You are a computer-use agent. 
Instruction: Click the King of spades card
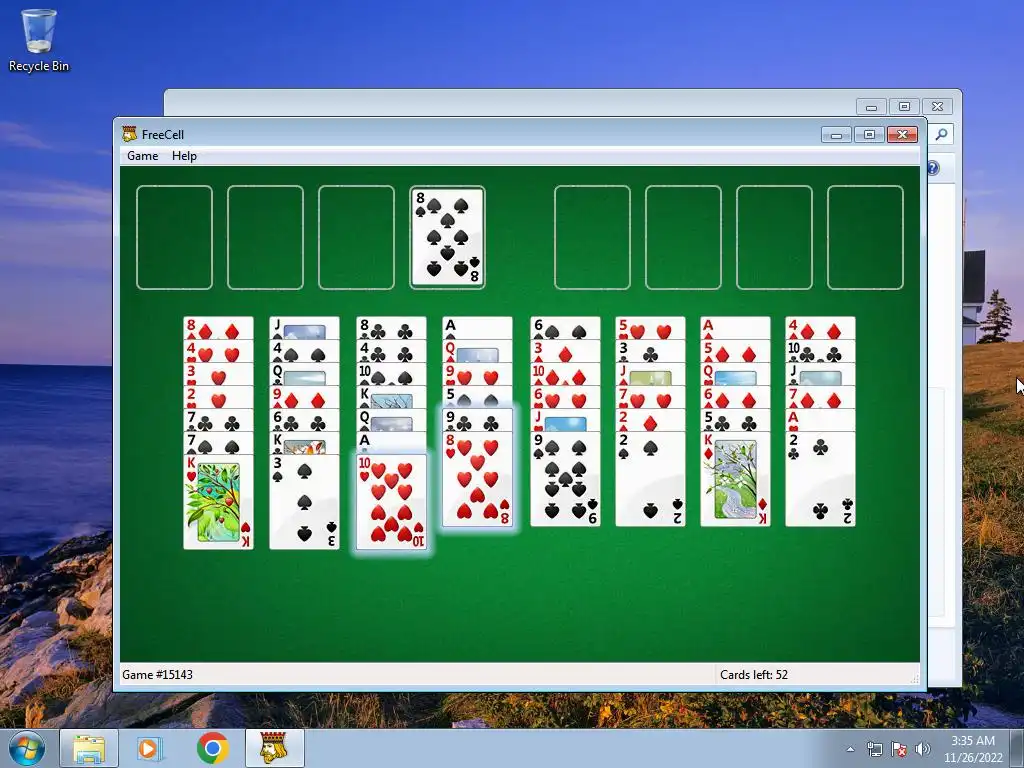tap(391, 397)
